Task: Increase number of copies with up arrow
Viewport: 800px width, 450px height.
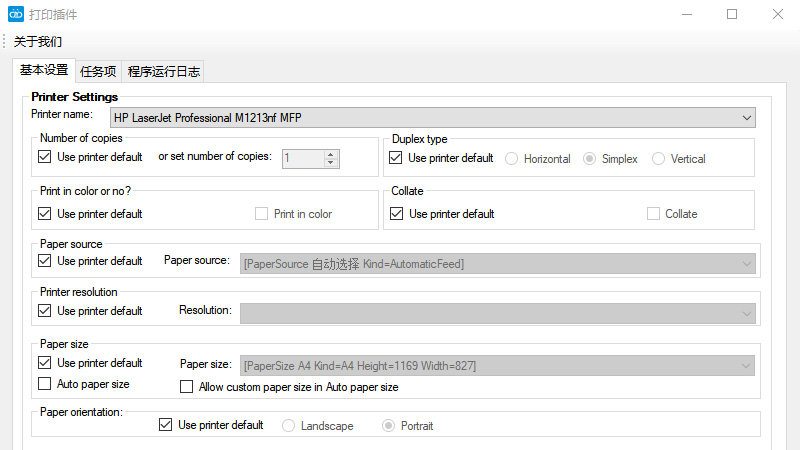Action: [x=331, y=154]
